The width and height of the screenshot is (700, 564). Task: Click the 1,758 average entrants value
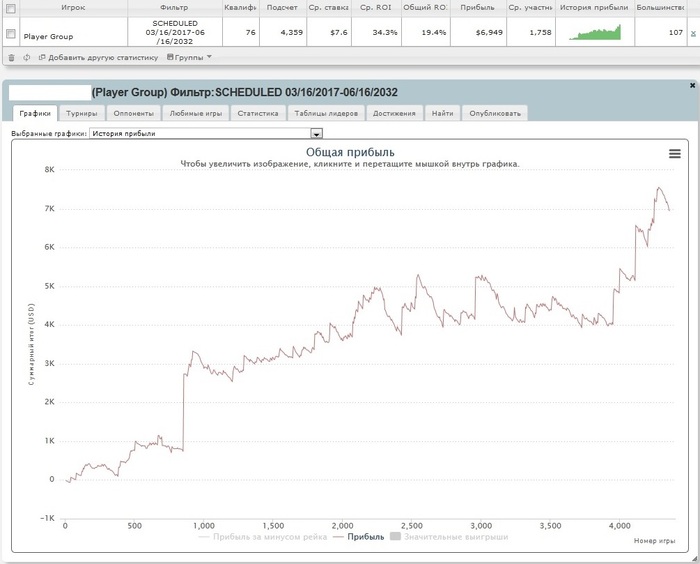click(x=540, y=33)
